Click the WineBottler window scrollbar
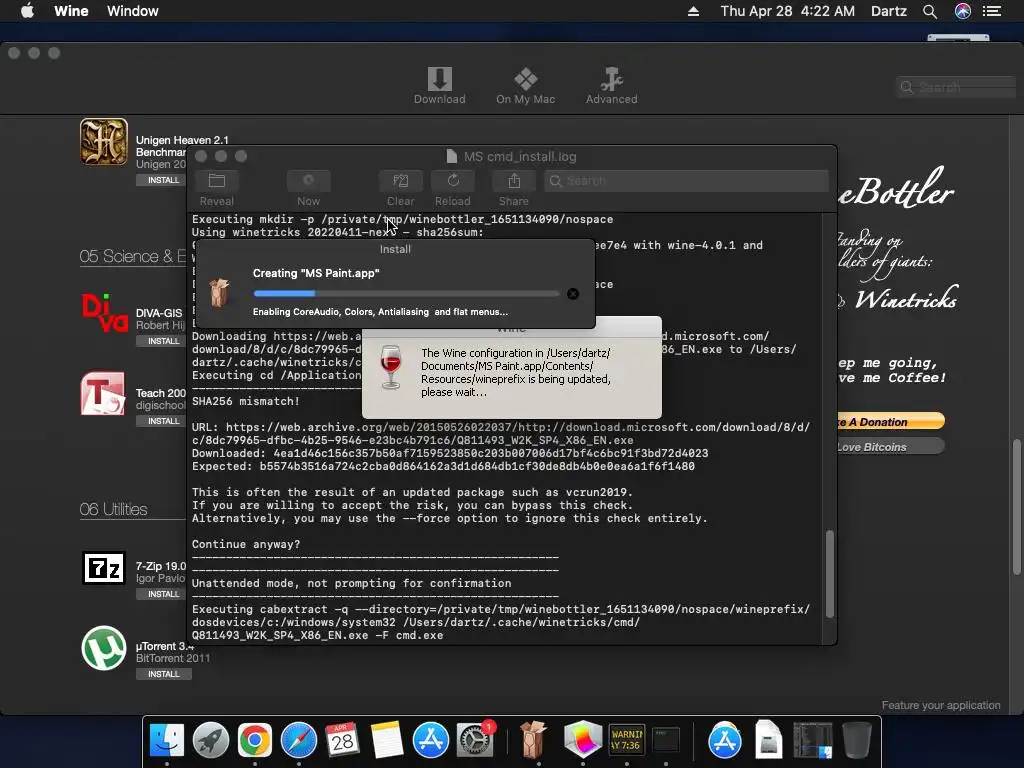This screenshot has height=768, width=1024. [x=1016, y=507]
